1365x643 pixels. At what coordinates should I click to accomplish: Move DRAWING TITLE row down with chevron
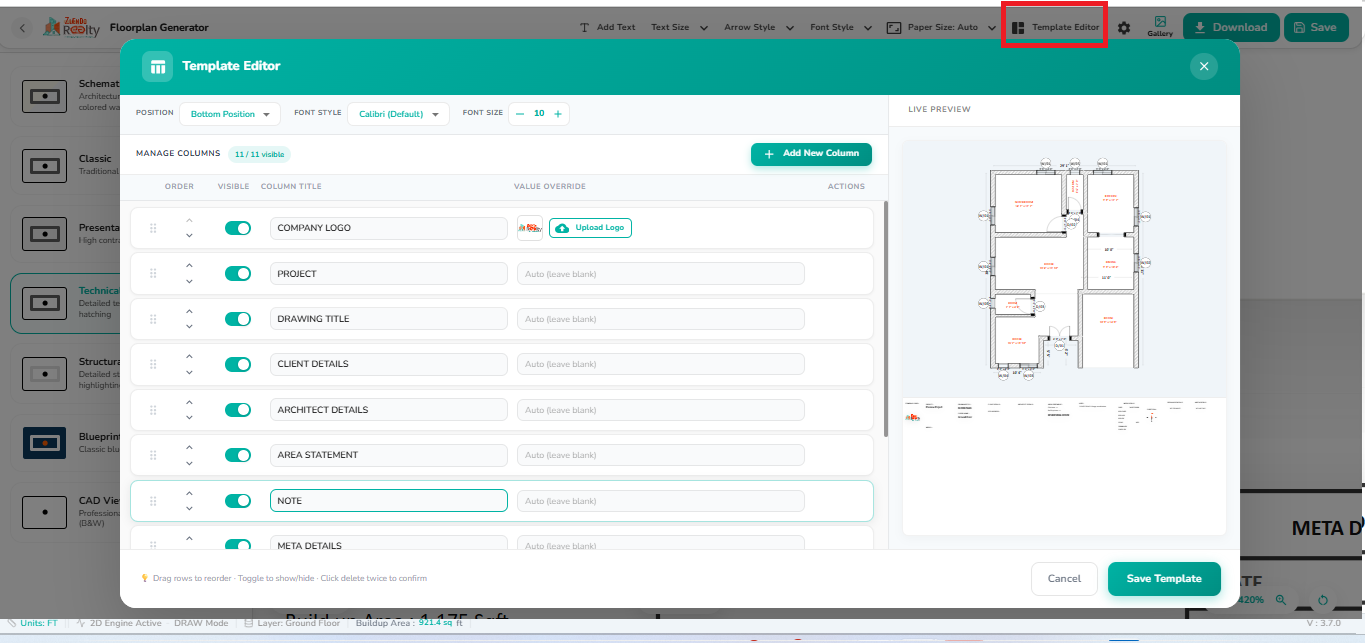(189, 327)
